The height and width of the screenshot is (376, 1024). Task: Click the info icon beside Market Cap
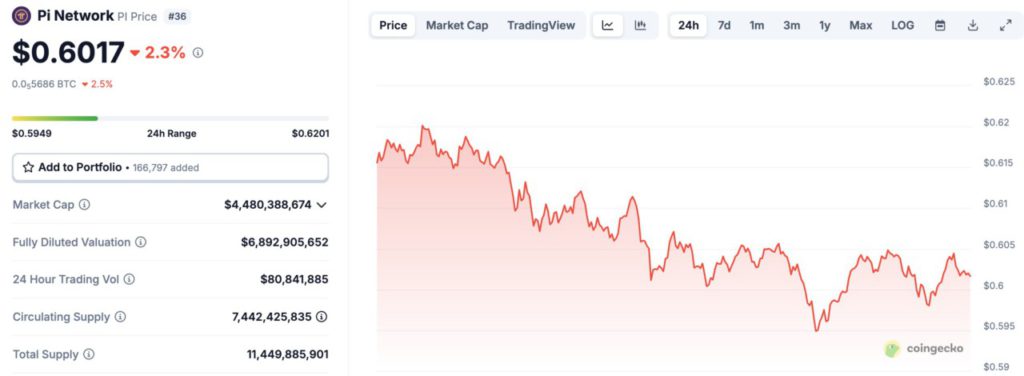click(84, 204)
